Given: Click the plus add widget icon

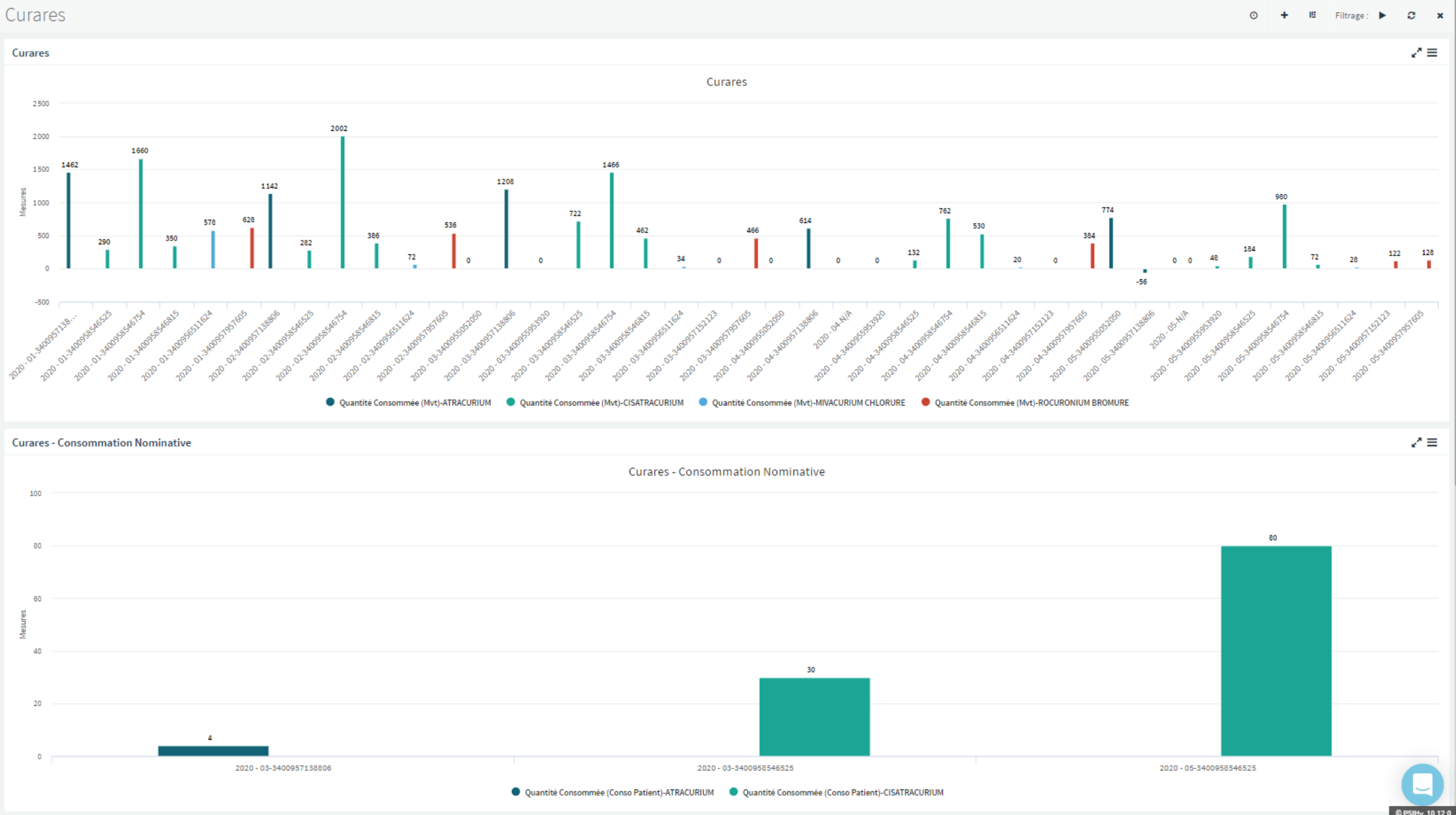Looking at the screenshot, I should [1284, 16].
